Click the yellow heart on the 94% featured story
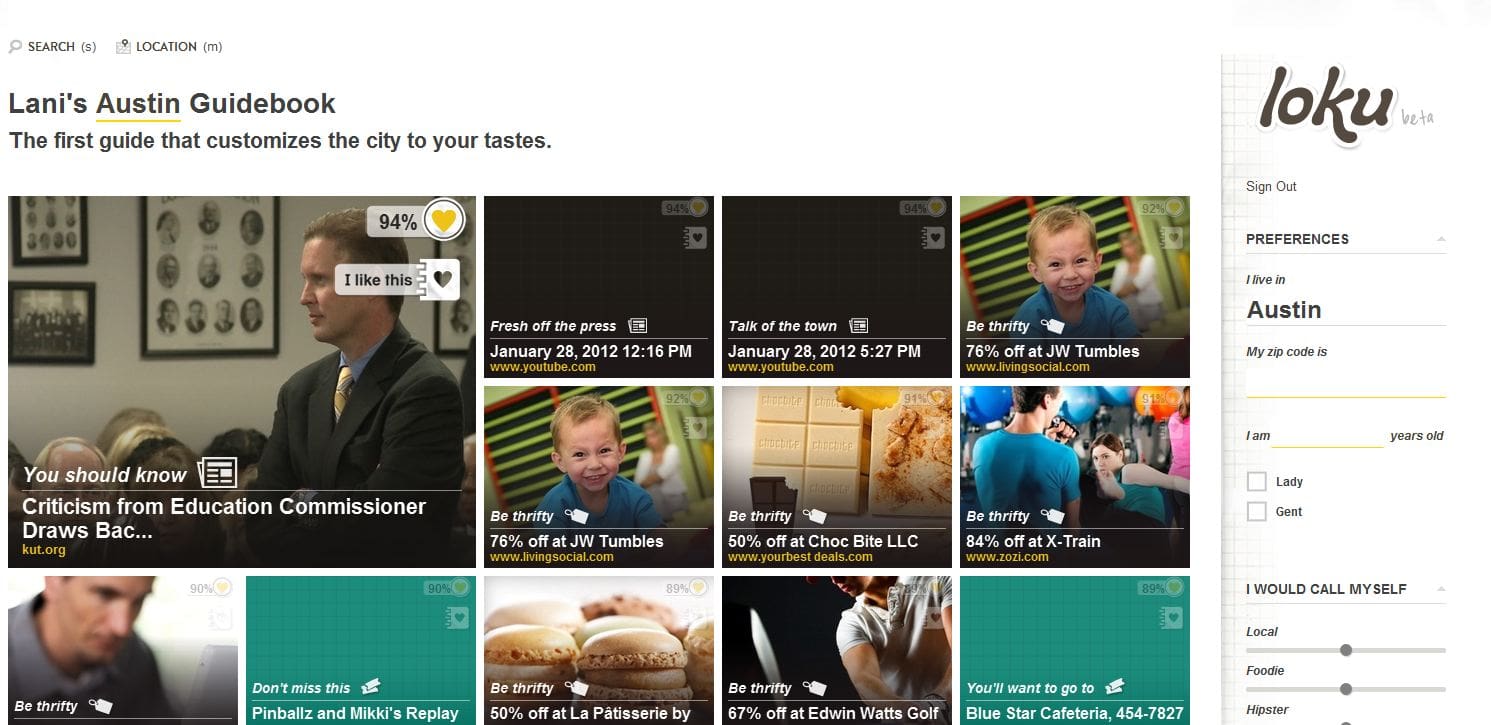This screenshot has width=1491, height=725. [x=445, y=221]
